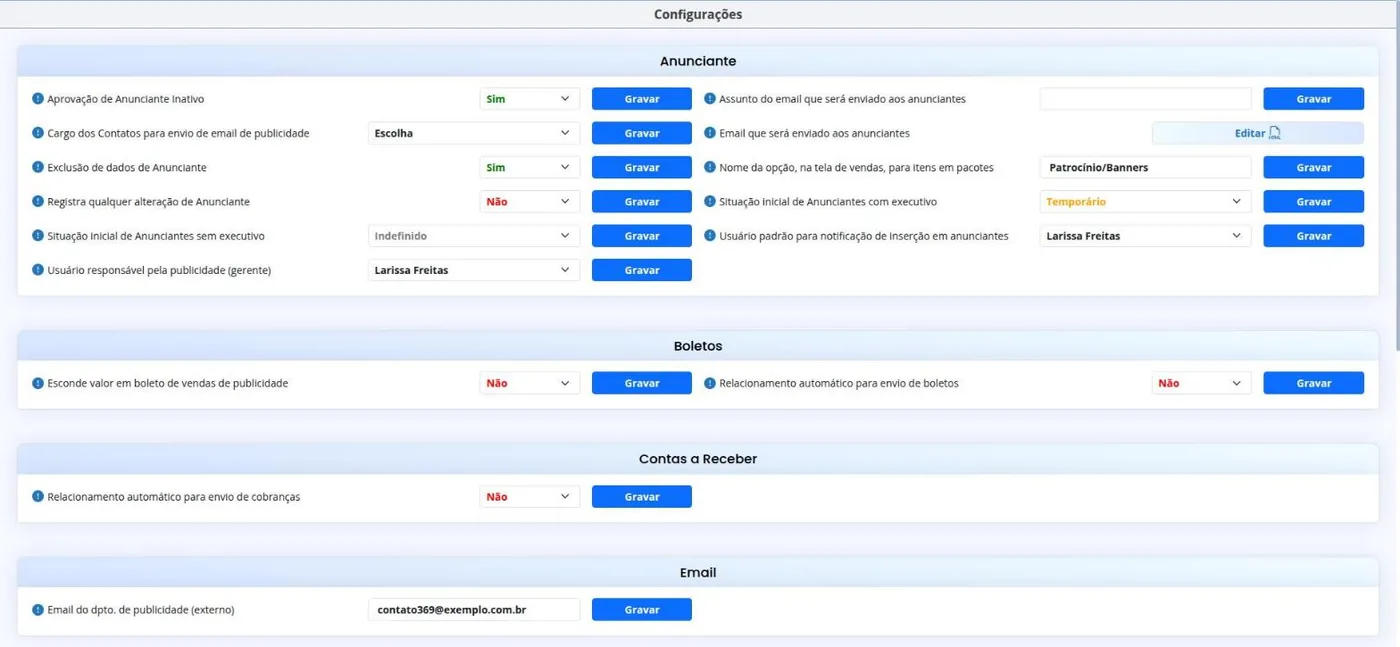Click info icon beside Cargo dos Contatos setting
1400x647 pixels.
[38, 133]
